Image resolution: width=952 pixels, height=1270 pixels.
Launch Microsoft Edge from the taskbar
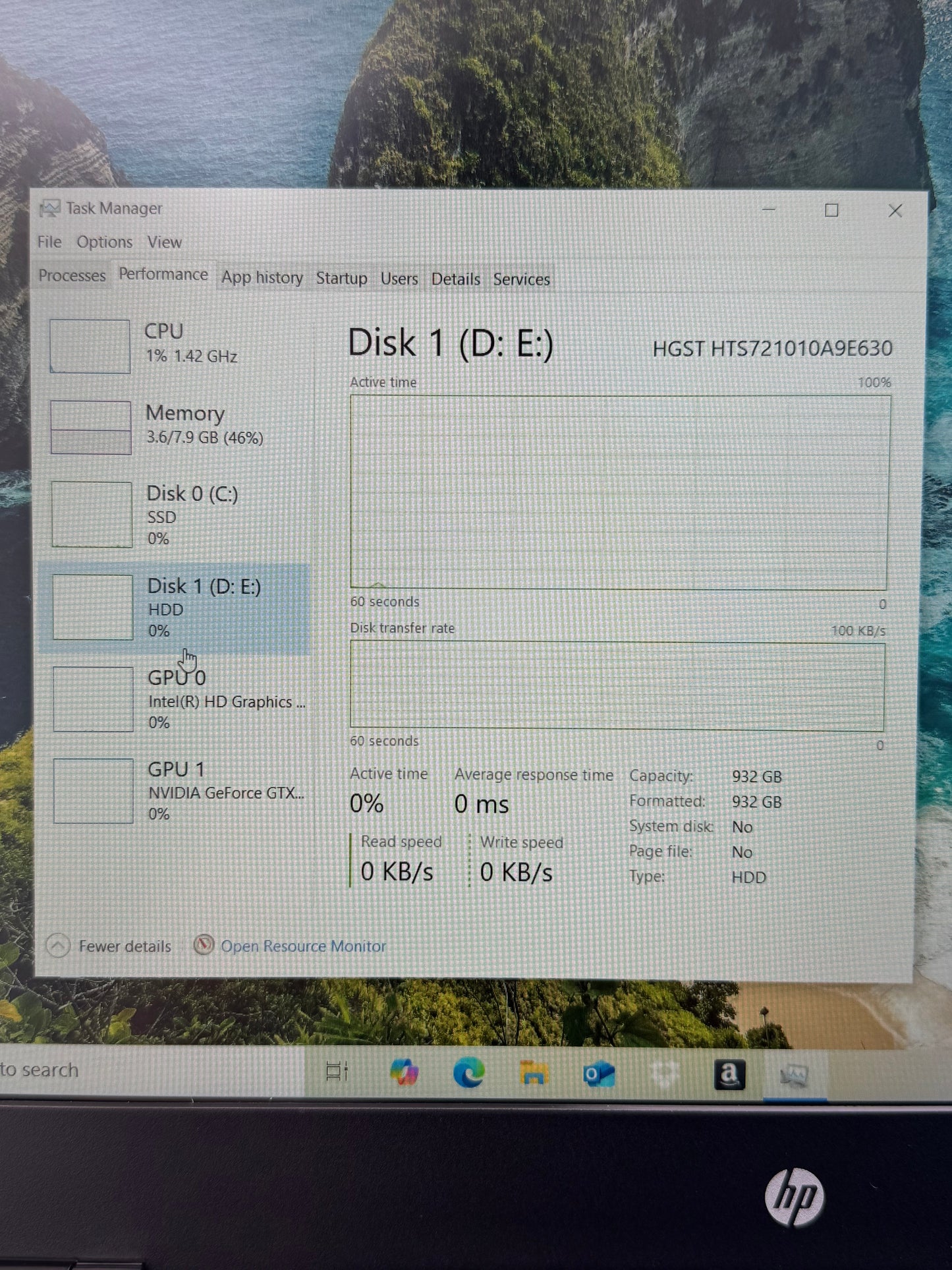pyautogui.click(x=469, y=1073)
